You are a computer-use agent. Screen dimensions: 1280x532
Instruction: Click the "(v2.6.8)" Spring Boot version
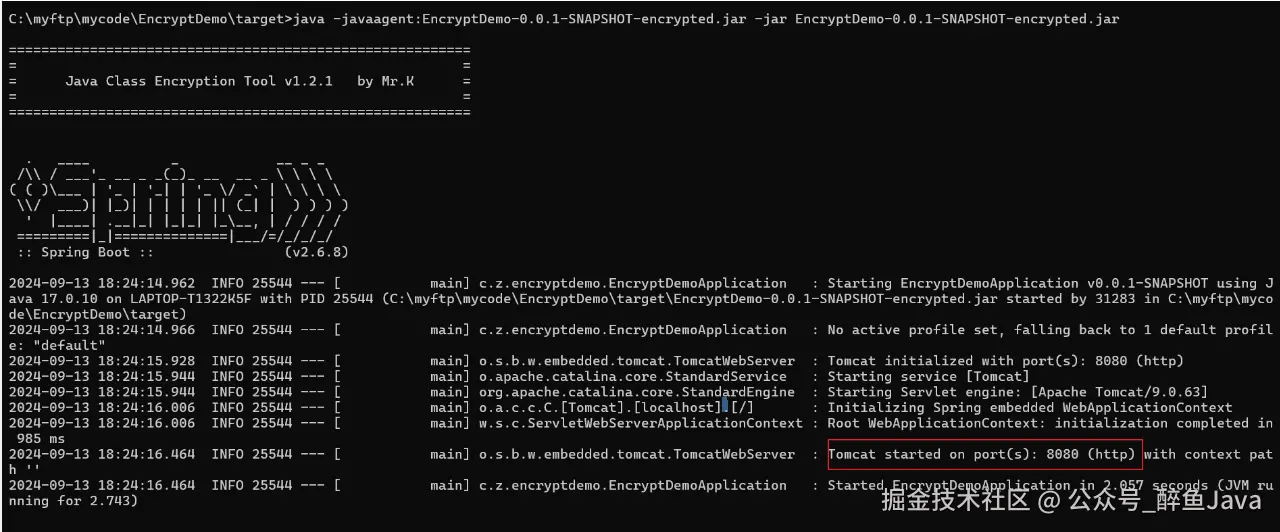coord(316,252)
